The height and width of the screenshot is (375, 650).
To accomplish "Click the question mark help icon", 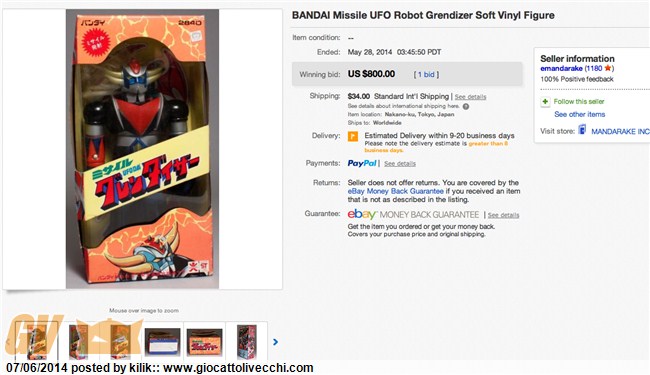I will tap(466, 106).
